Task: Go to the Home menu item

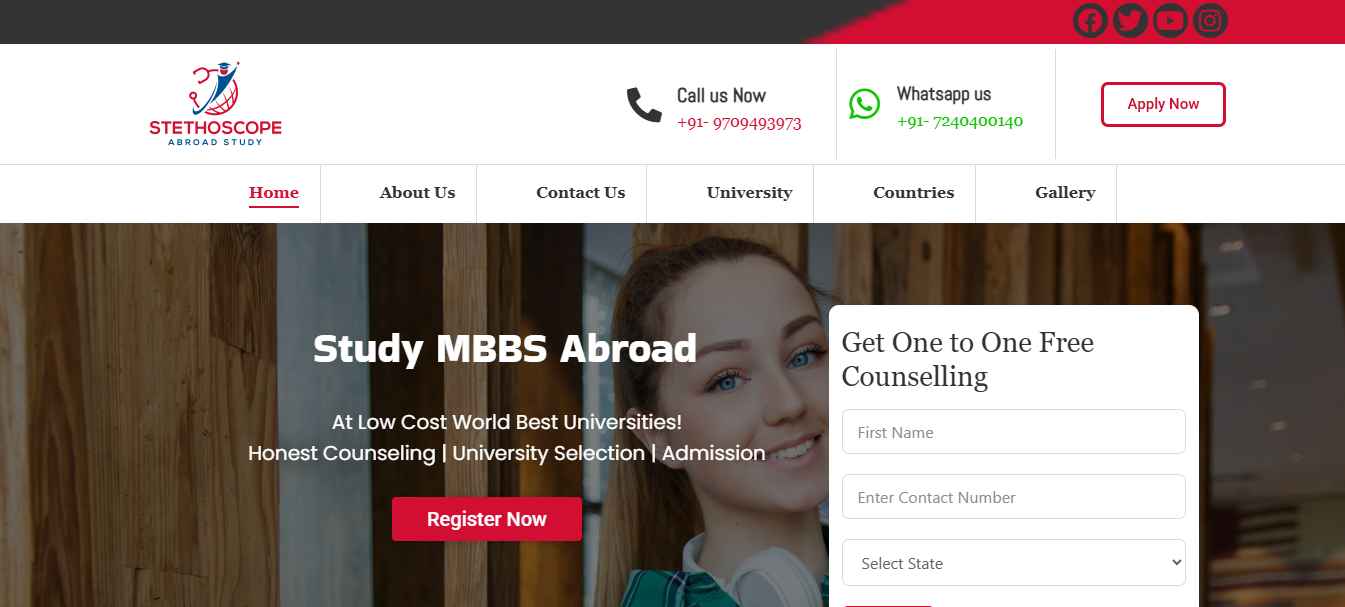Action: point(274,193)
